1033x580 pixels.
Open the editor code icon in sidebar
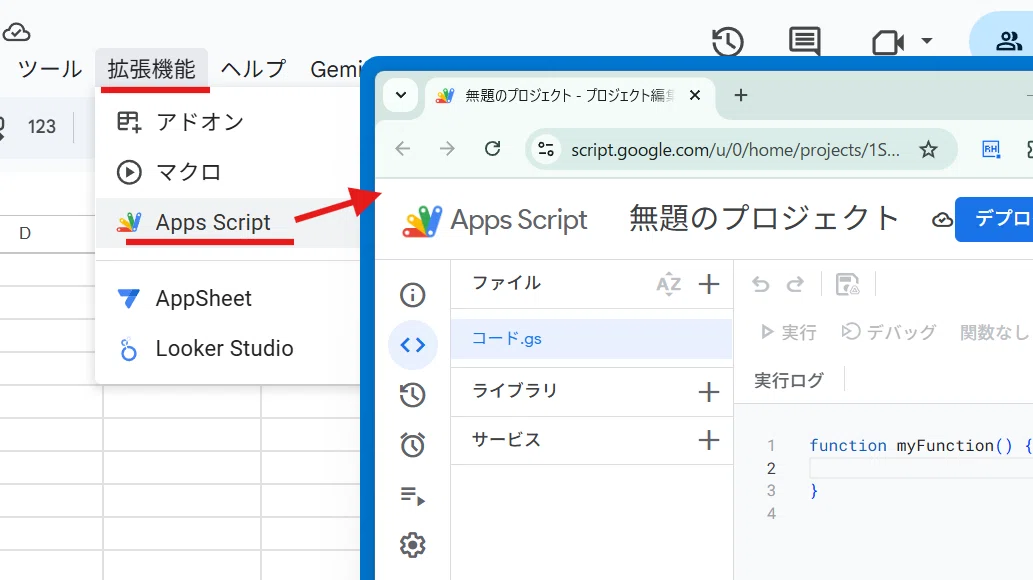coord(412,345)
